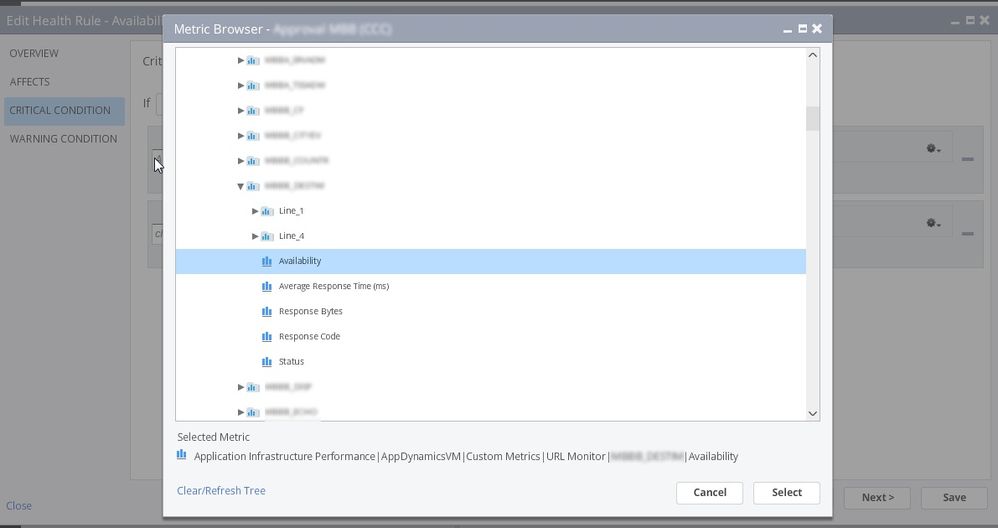The image size is (998, 528).
Task: Collapse the expanded parent node above Line_1
Action: coord(241,186)
